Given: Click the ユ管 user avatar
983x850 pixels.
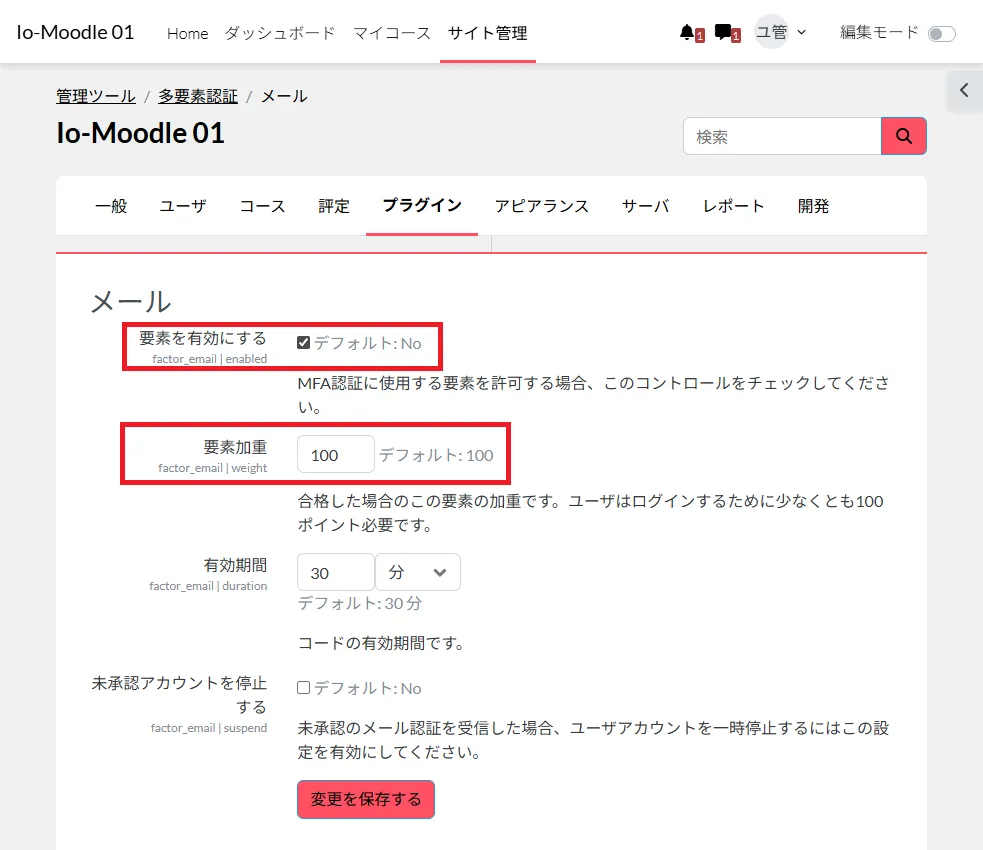Looking at the screenshot, I should (771, 32).
